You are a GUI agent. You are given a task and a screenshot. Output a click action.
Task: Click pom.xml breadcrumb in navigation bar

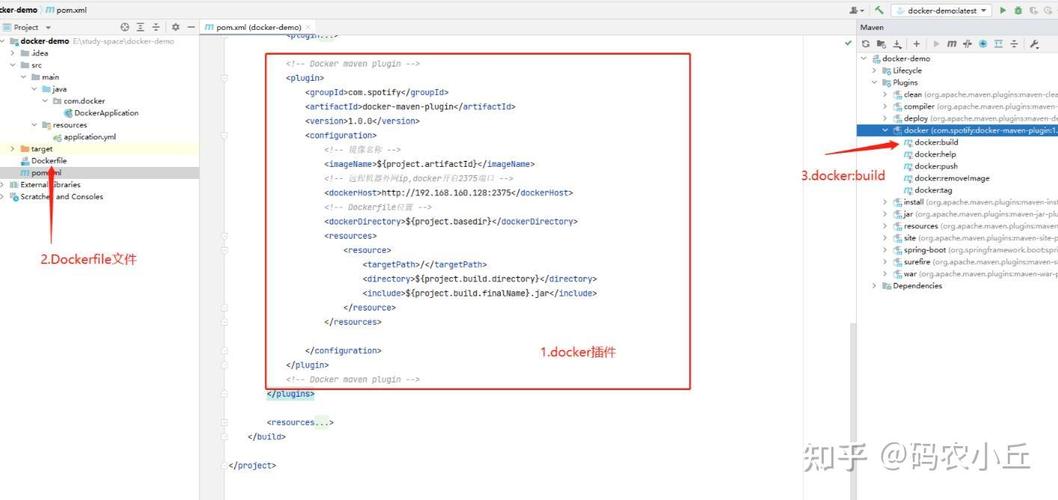point(66,10)
